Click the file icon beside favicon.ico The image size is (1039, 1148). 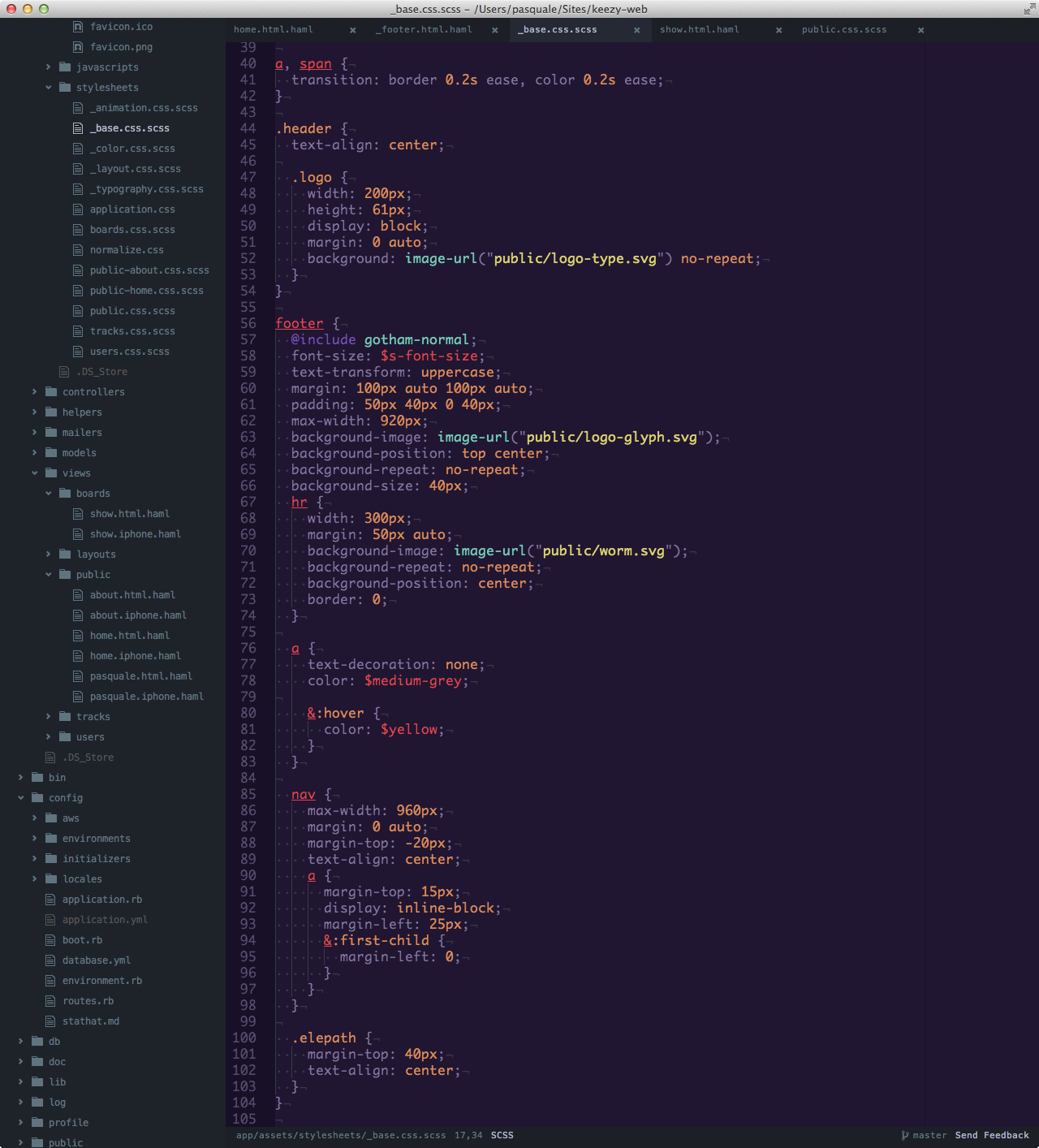click(x=78, y=27)
